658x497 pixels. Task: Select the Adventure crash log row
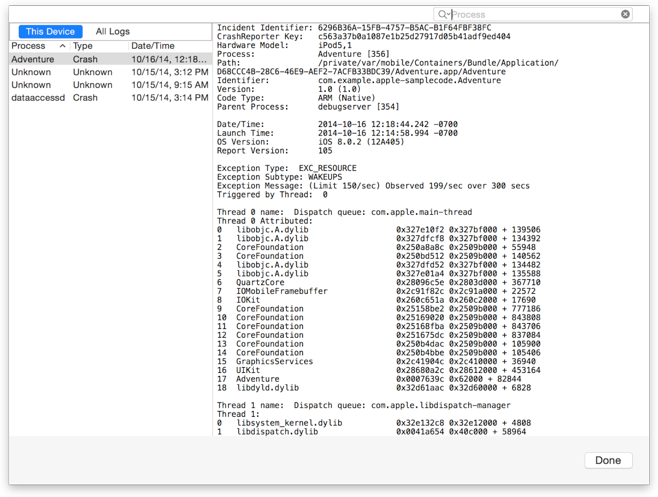pos(110,59)
